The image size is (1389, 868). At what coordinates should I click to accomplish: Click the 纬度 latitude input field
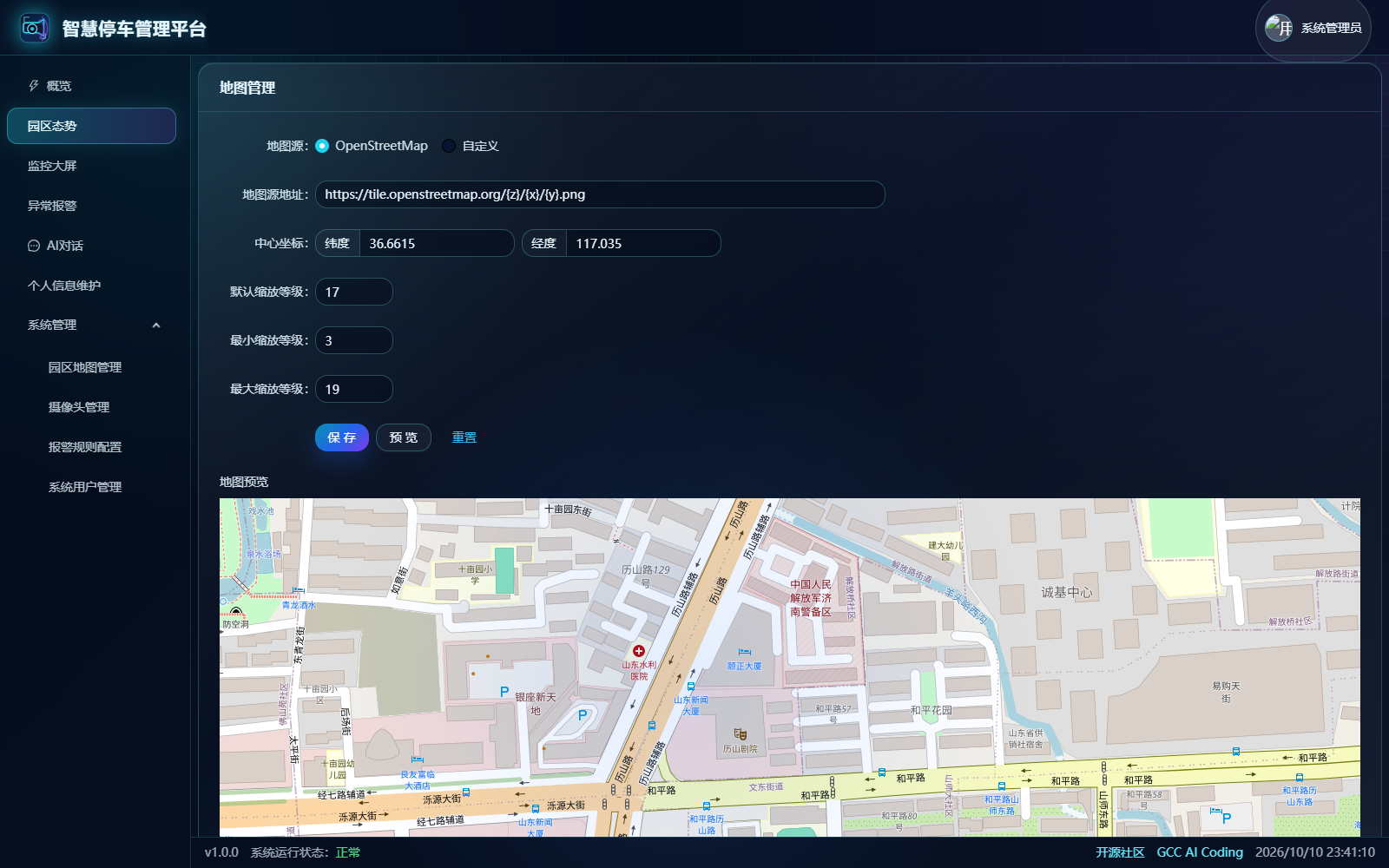pyautogui.click(x=437, y=243)
